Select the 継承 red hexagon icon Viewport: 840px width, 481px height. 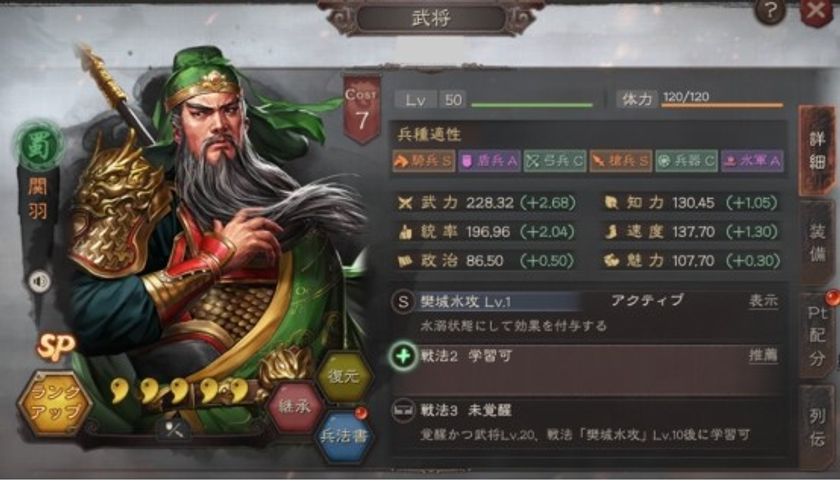pyautogui.click(x=295, y=407)
